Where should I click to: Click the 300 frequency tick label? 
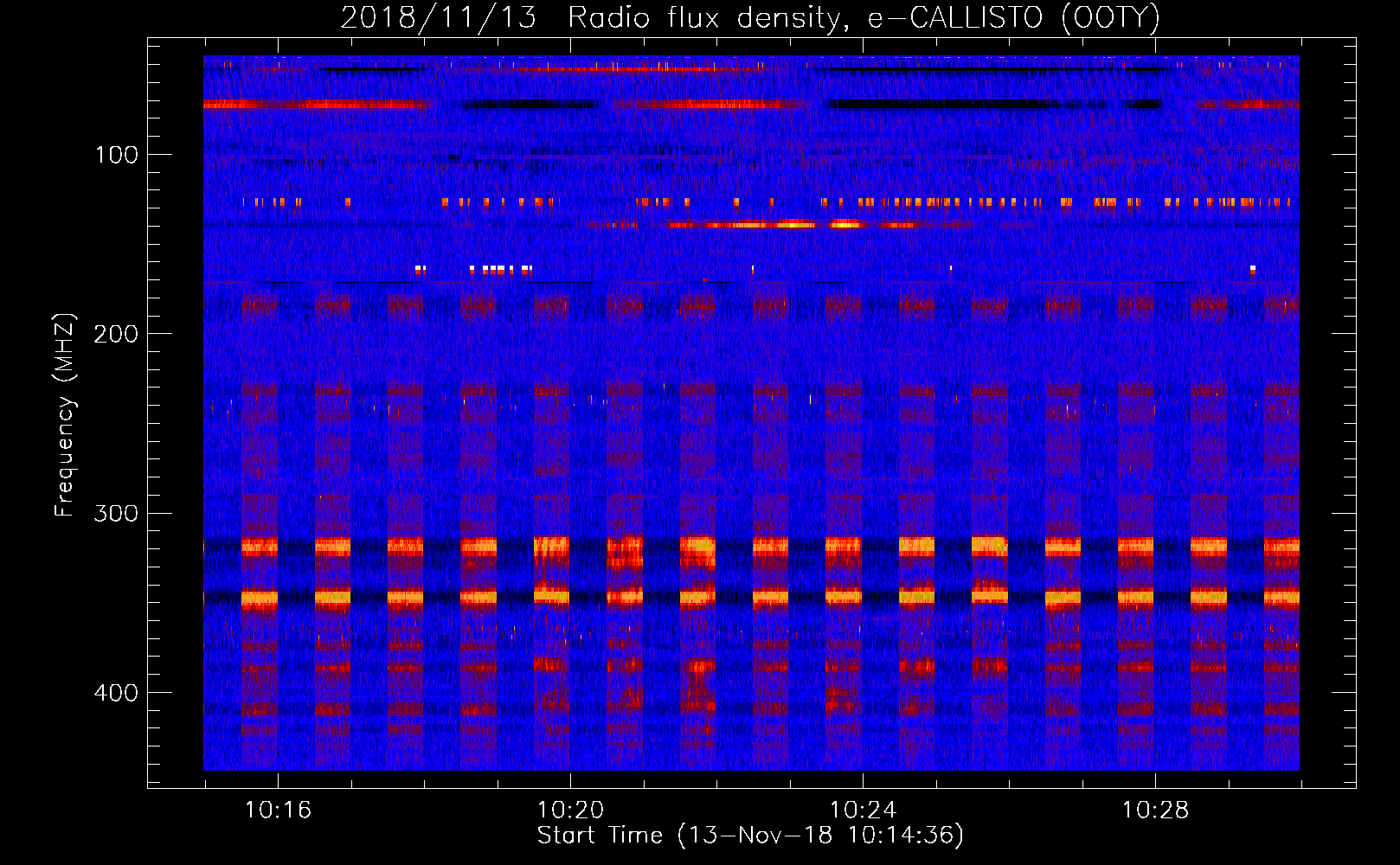pyautogui.click(x=116, y=513)
